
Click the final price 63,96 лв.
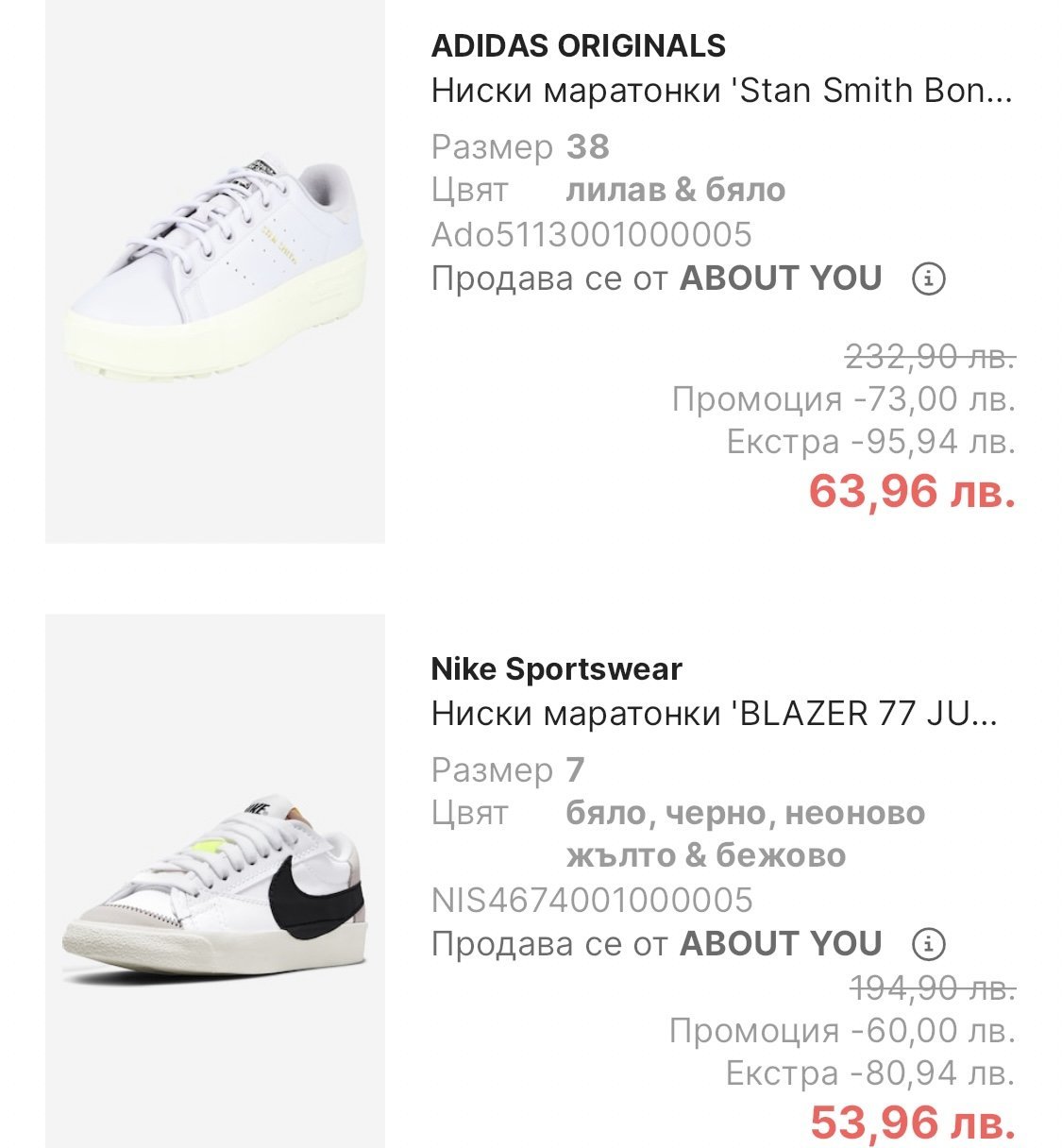(912, 491)
